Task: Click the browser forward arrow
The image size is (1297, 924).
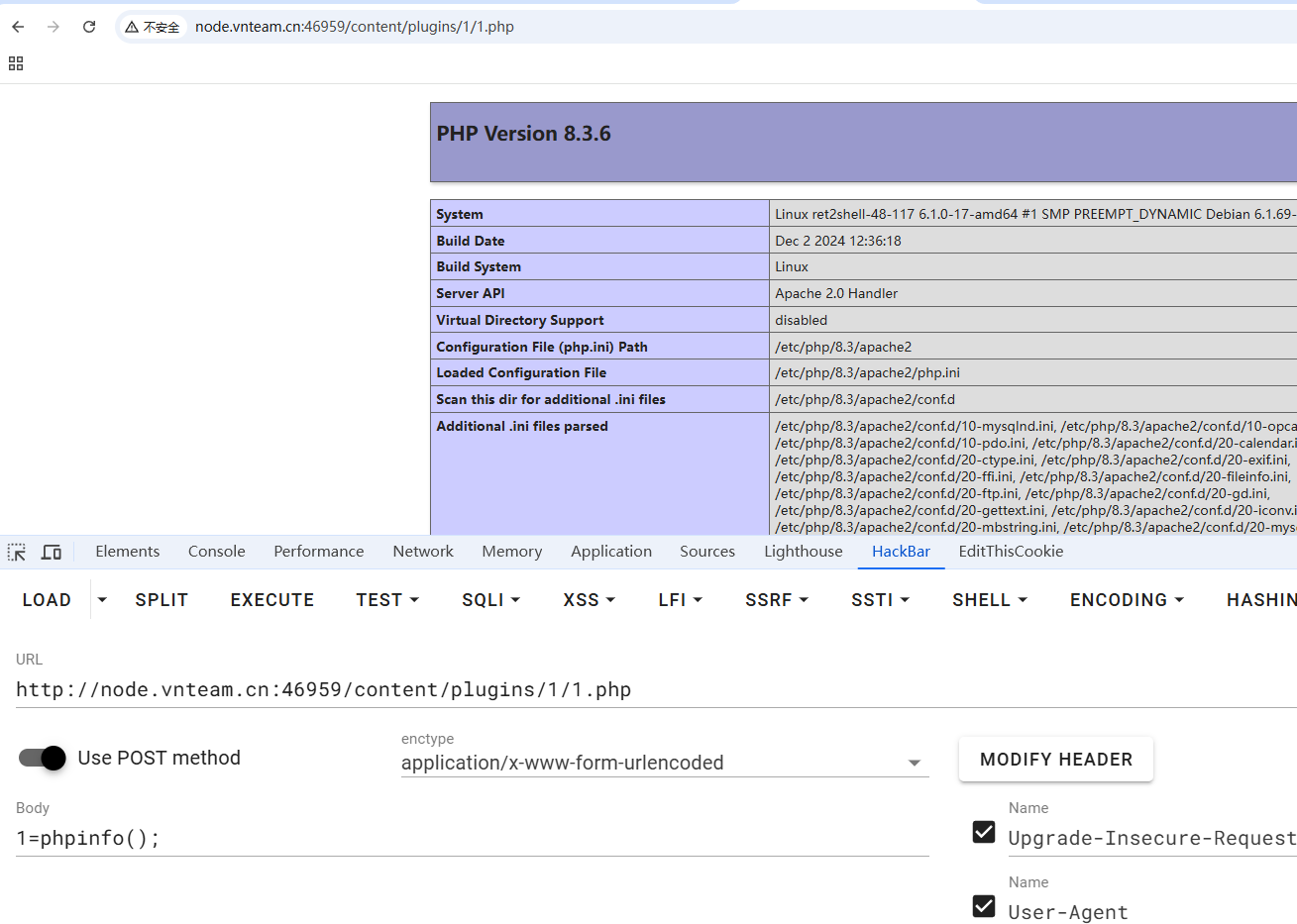Action: [54, 27]
